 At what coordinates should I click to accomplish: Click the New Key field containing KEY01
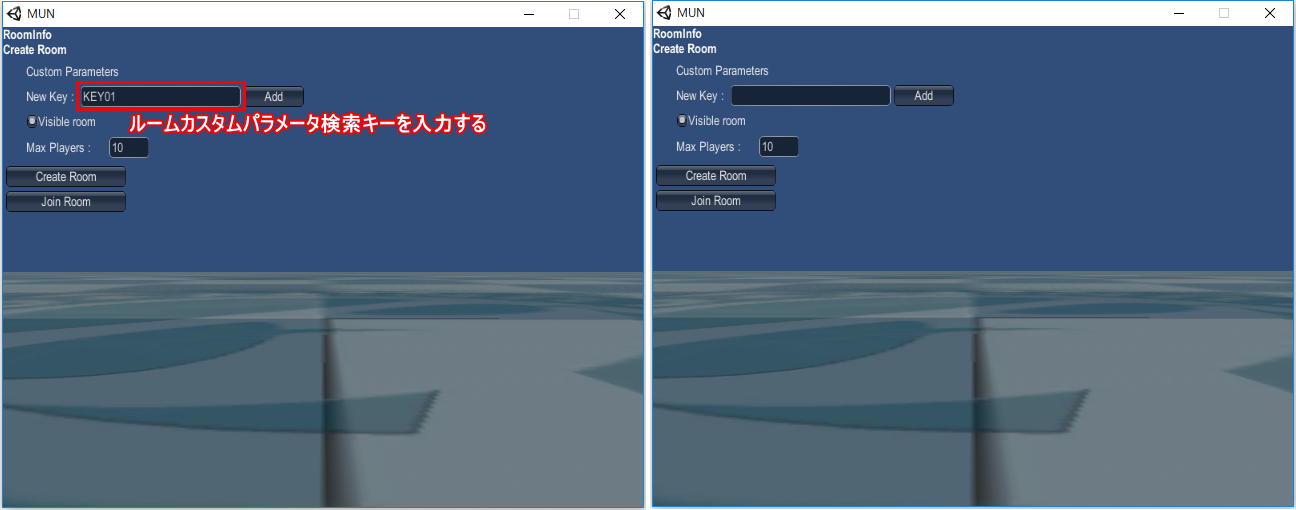point(160,96)
